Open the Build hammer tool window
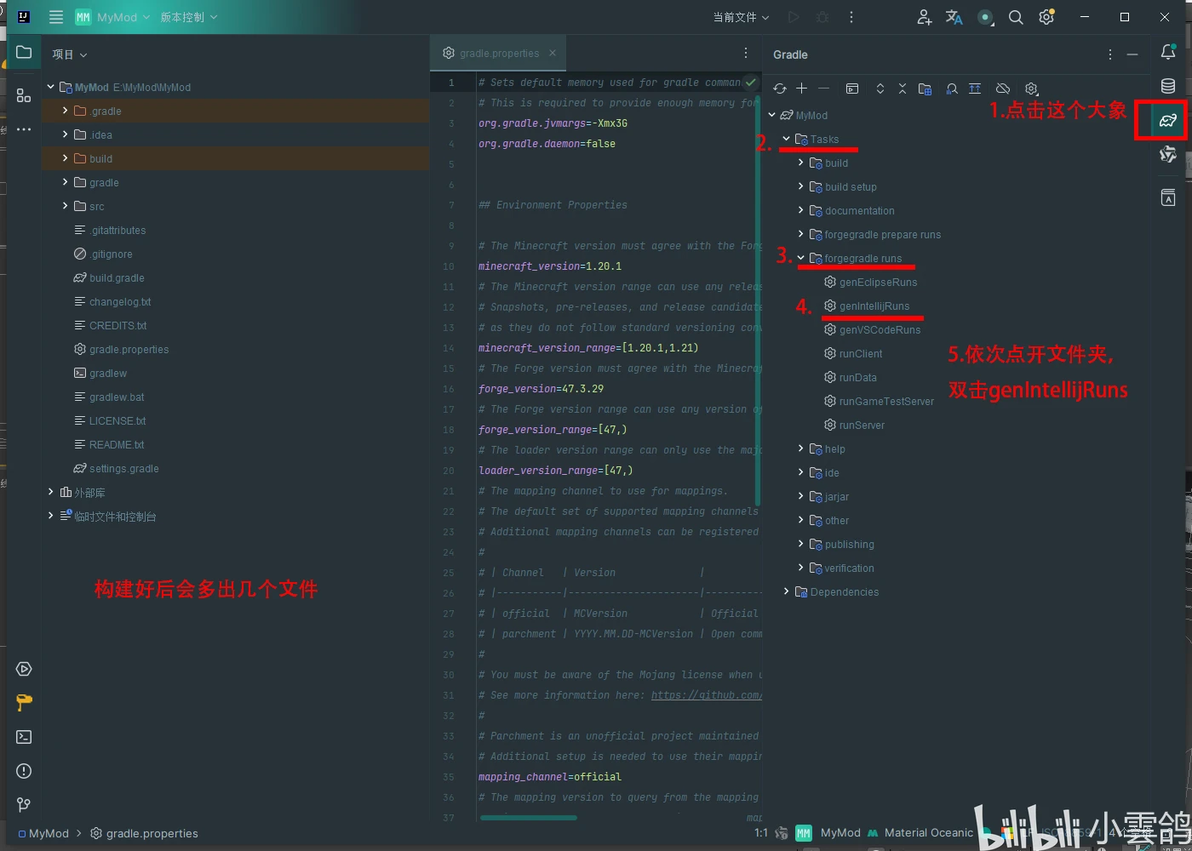Viewport: 1192px width, 851px height. (x=24, y=703)
